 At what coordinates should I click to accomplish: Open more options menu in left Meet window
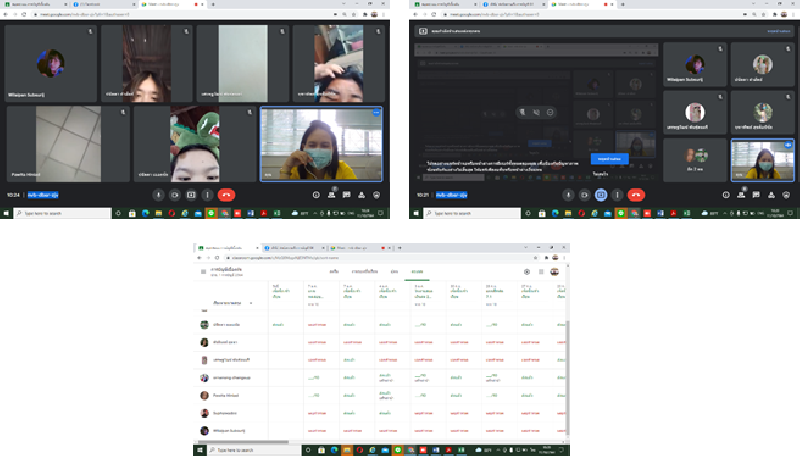click(x=207, y=195)
